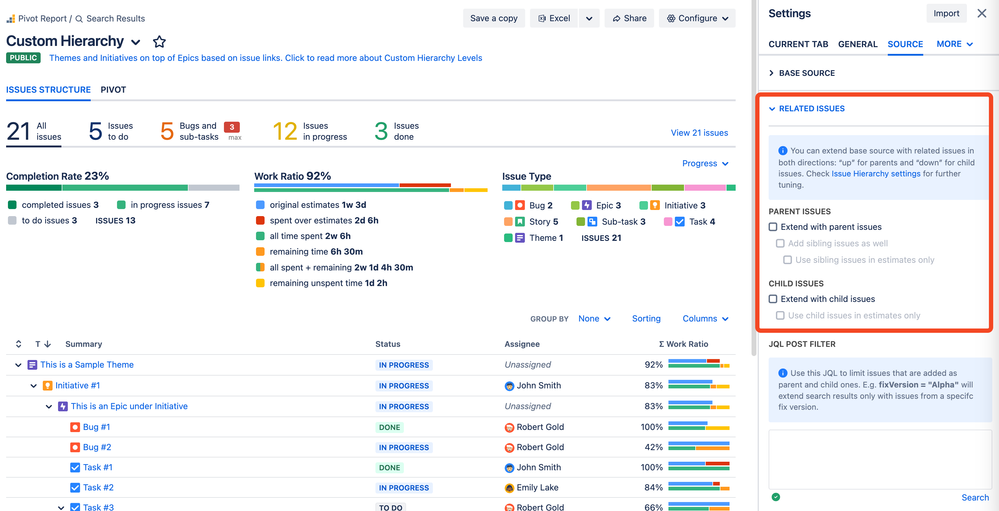This screenshot has height=511, width=999.
Task: Click the Theme icon of Sample Theme row
Action: tap(32, 365)
